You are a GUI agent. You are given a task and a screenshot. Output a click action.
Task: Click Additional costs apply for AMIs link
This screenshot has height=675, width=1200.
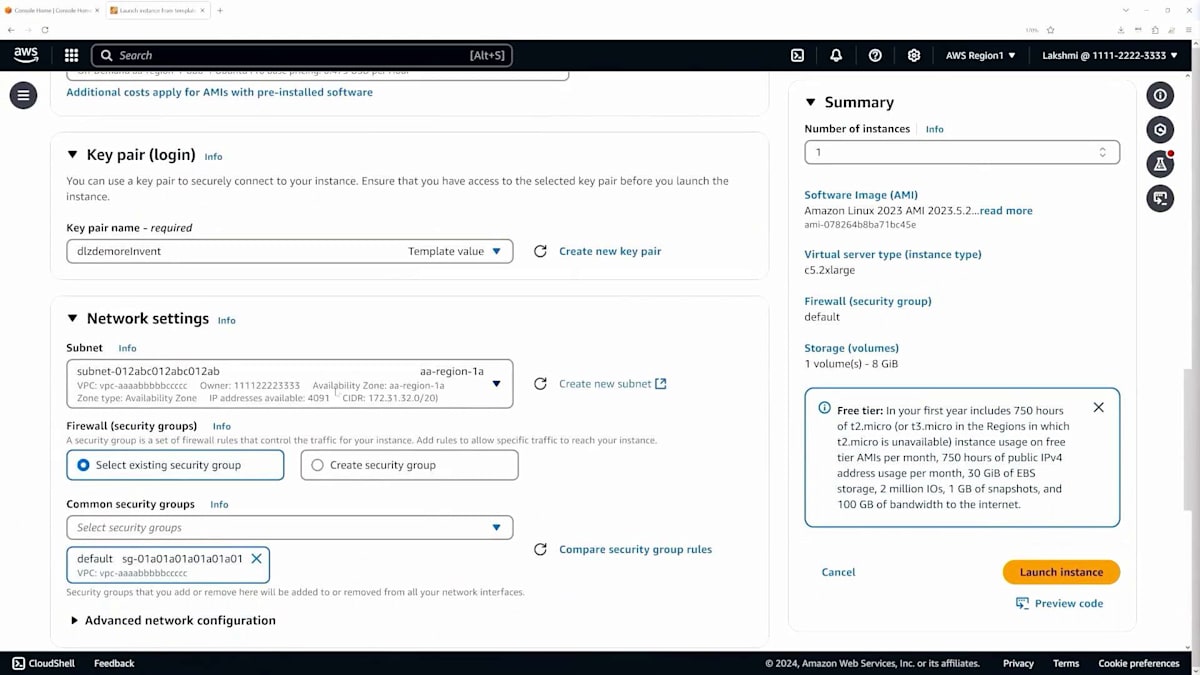pyautogui.click(x=219, y=92)
